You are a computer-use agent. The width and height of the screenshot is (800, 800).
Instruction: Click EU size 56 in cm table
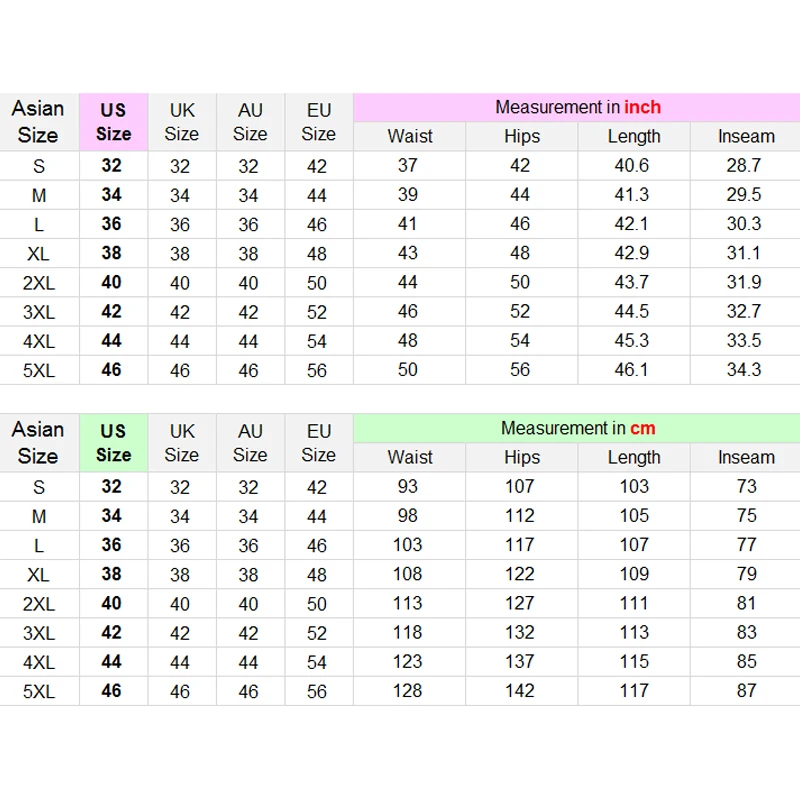pos(317,690)
